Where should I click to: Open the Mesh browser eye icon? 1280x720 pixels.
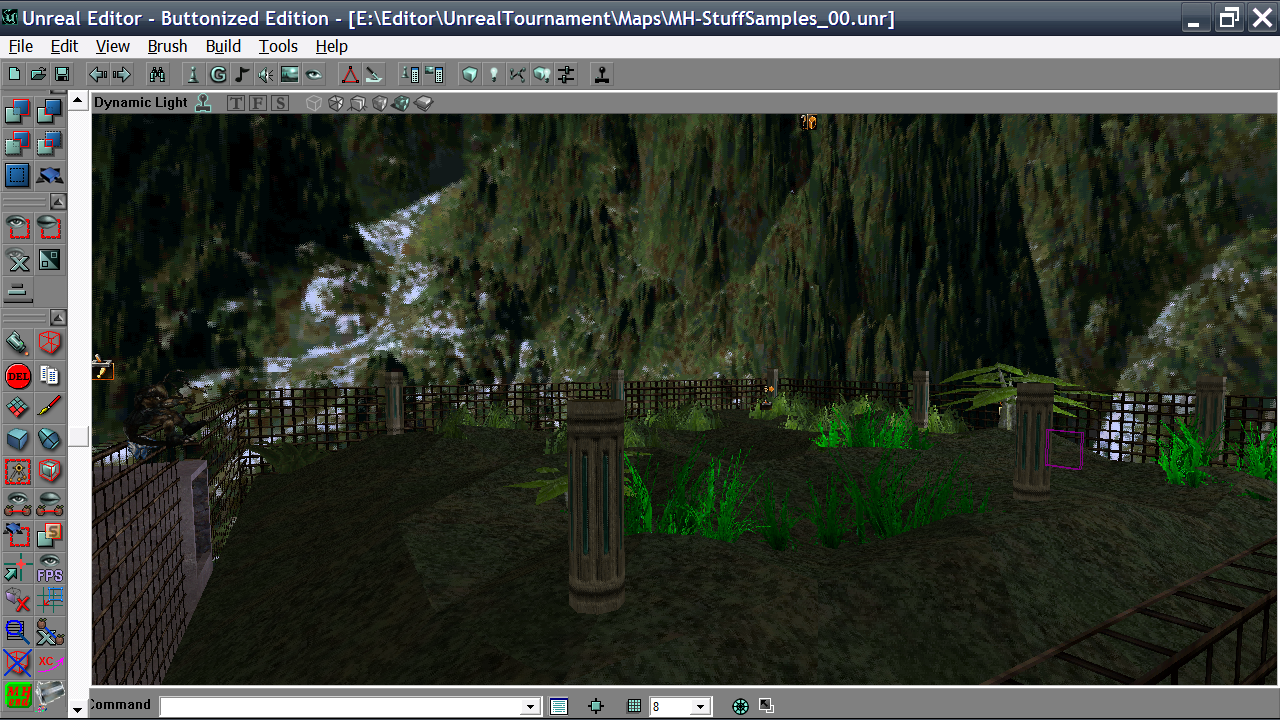pos(314,74)
